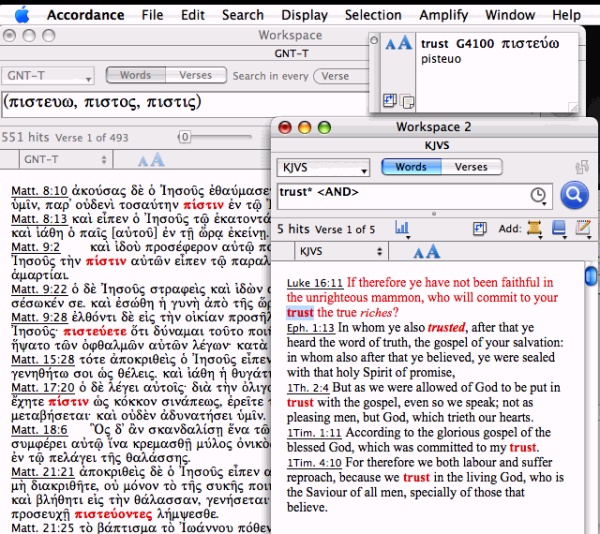Open the KJVS search text dropdown
600x534 pixels.
(323, 168)
